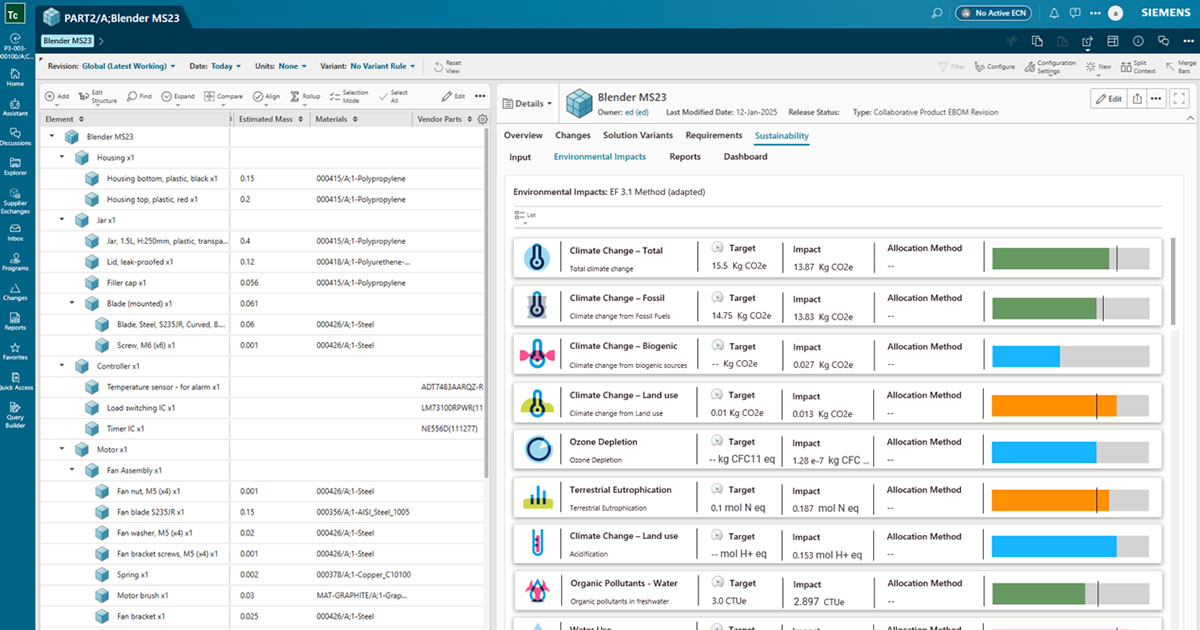1200x630 pixels.
Task: Click Configure in the toolbar
Action: tap(993, 66)
